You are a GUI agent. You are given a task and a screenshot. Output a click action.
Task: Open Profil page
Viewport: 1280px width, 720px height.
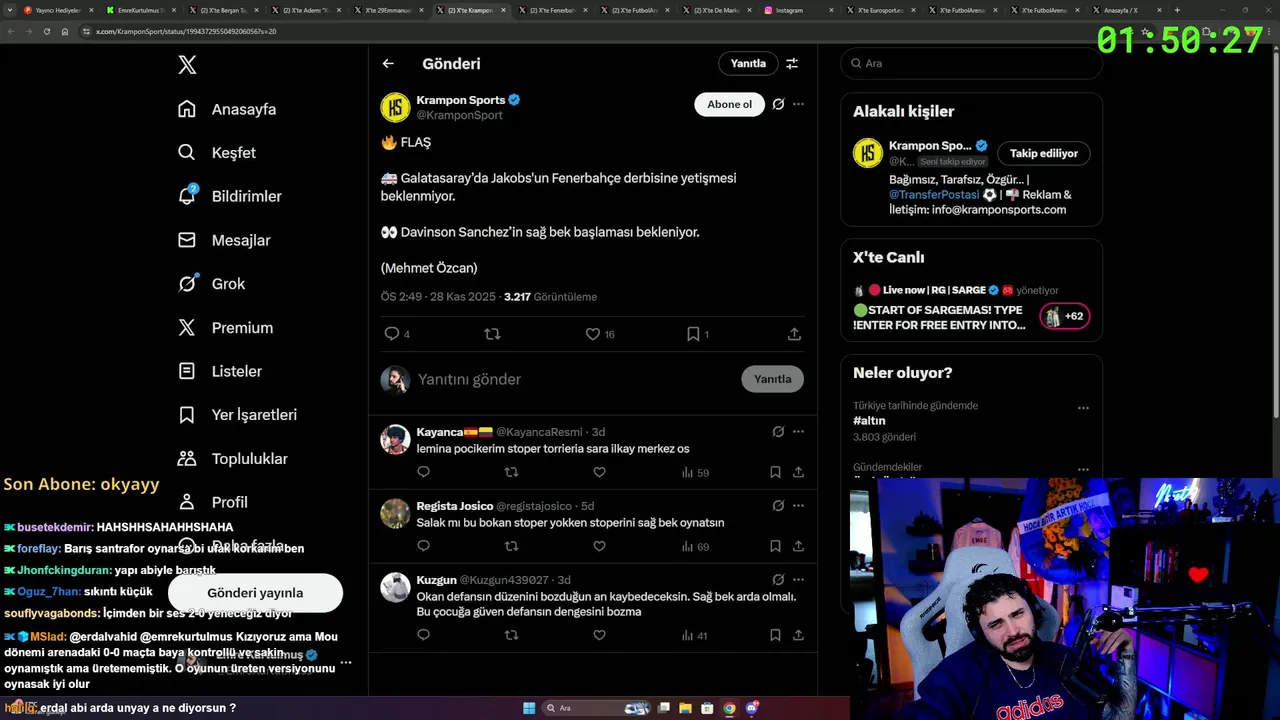click(212, 502)
